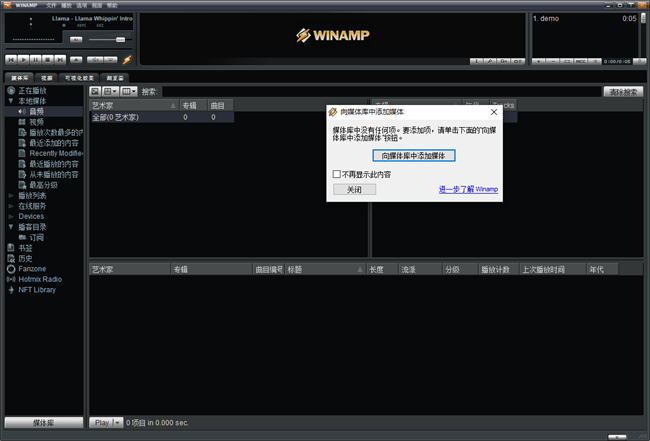Open the Play dropdown arrow at bottom
The height and width of the screenshot is (441, 650).
coord(118,423)
